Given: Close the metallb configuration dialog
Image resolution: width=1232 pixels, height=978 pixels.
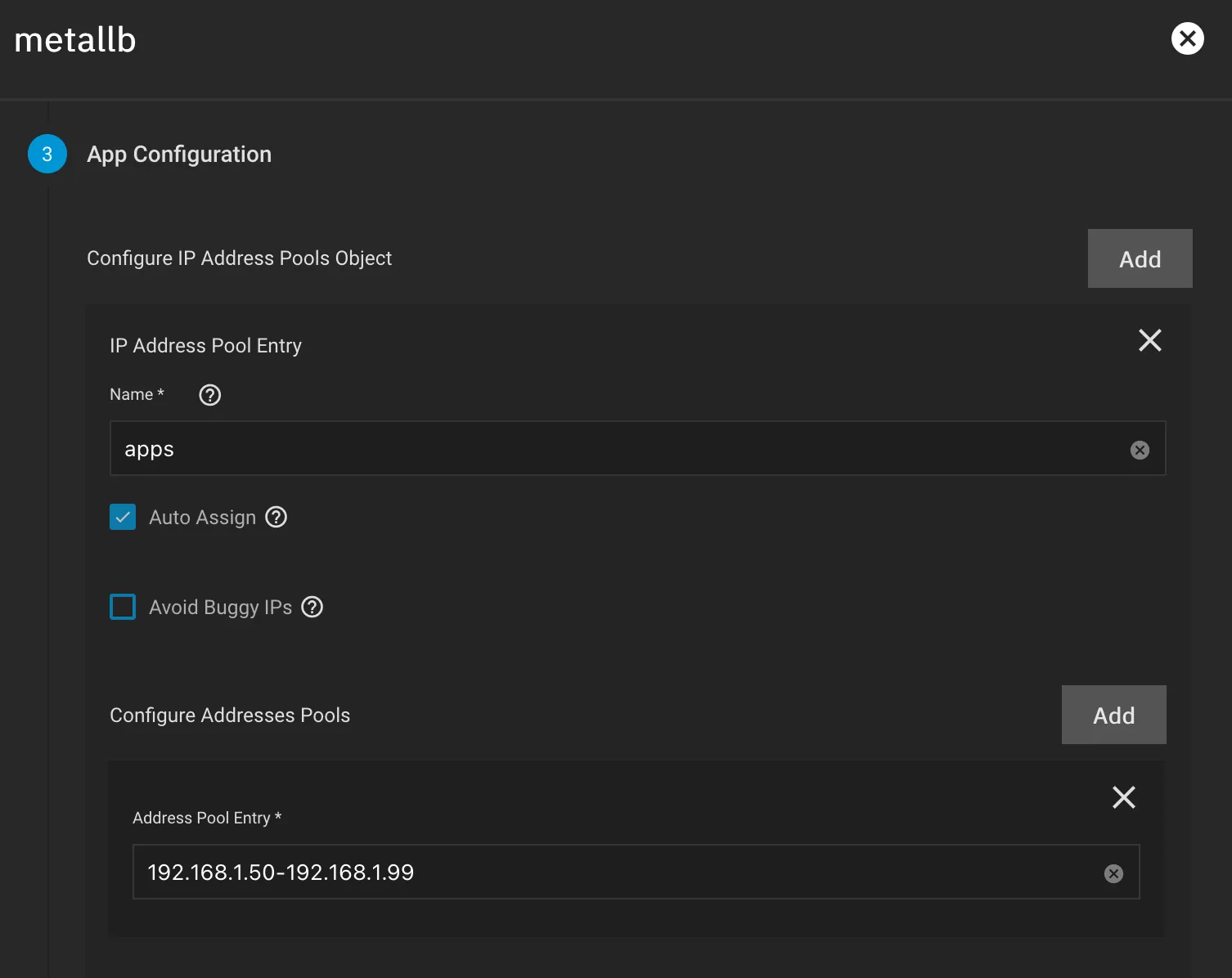Looking at the screenshot, I should point(1187,38).
